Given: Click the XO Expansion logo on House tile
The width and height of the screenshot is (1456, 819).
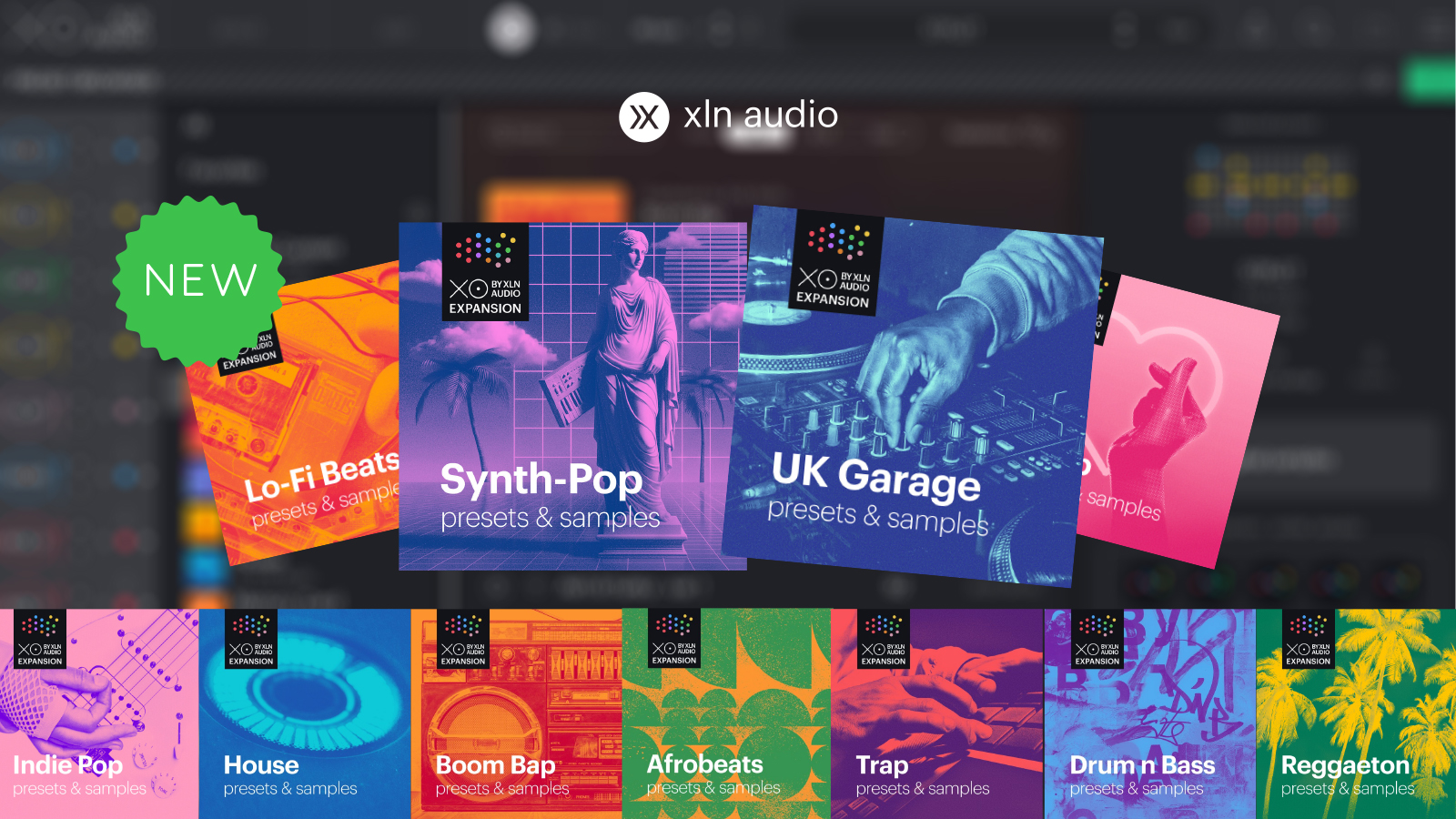Looking at the screenshot, I should (x=251, y=640).
